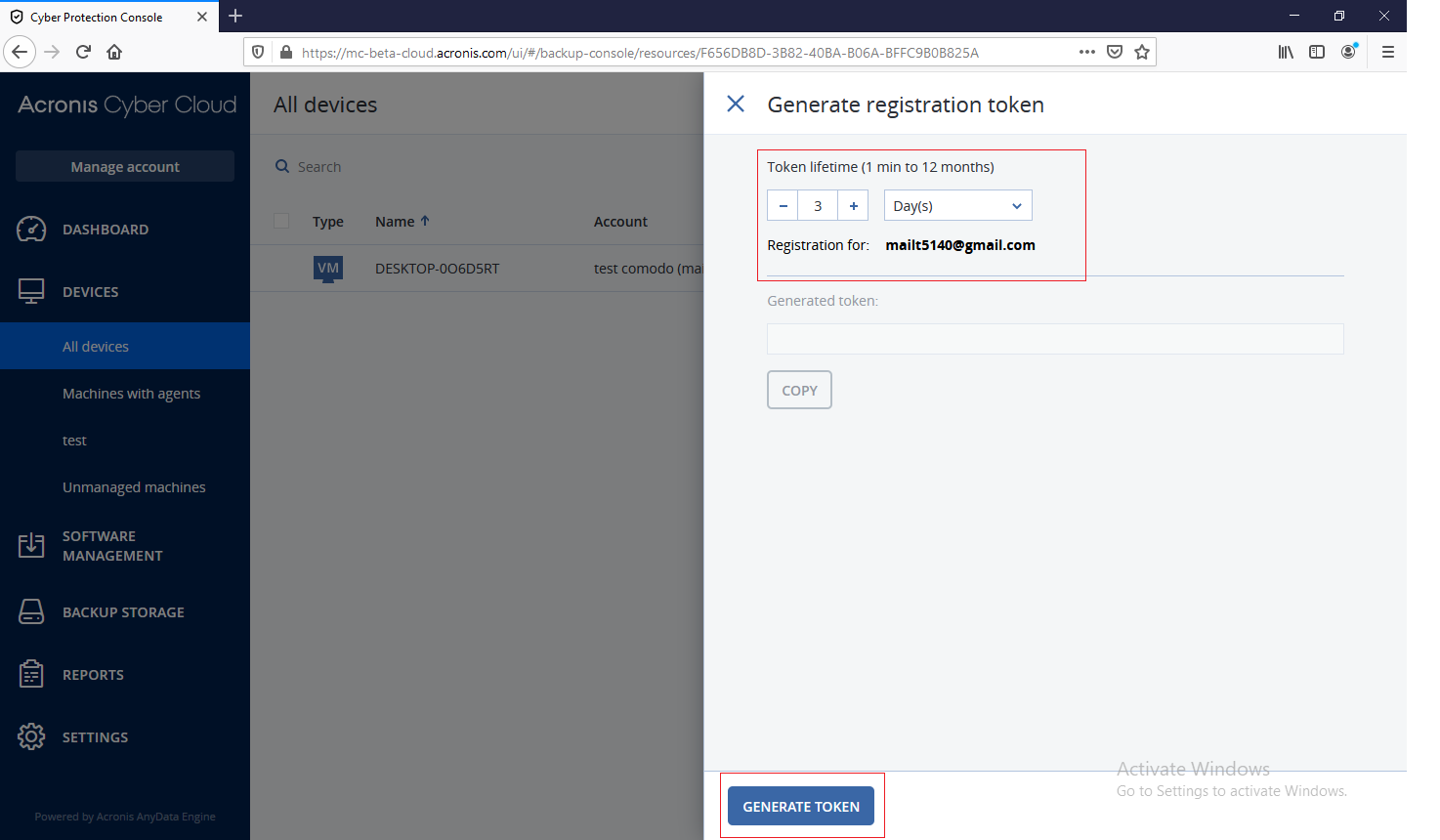This screenshot has width=1440, height=840.
Task: Open Backup Storage section
Action: 125,611
